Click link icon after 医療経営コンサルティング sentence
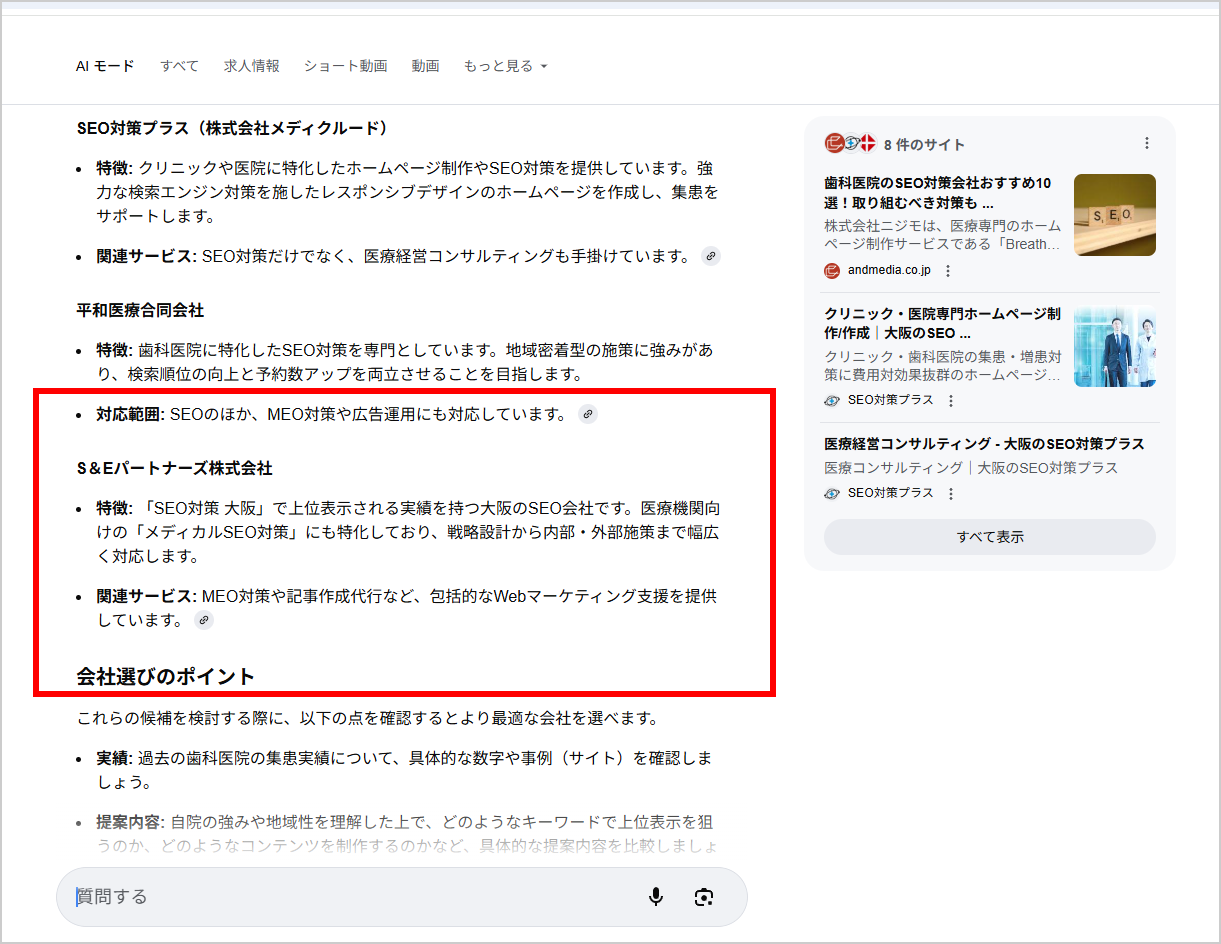This screenshot has height=944, width=1221. (710, 256)
